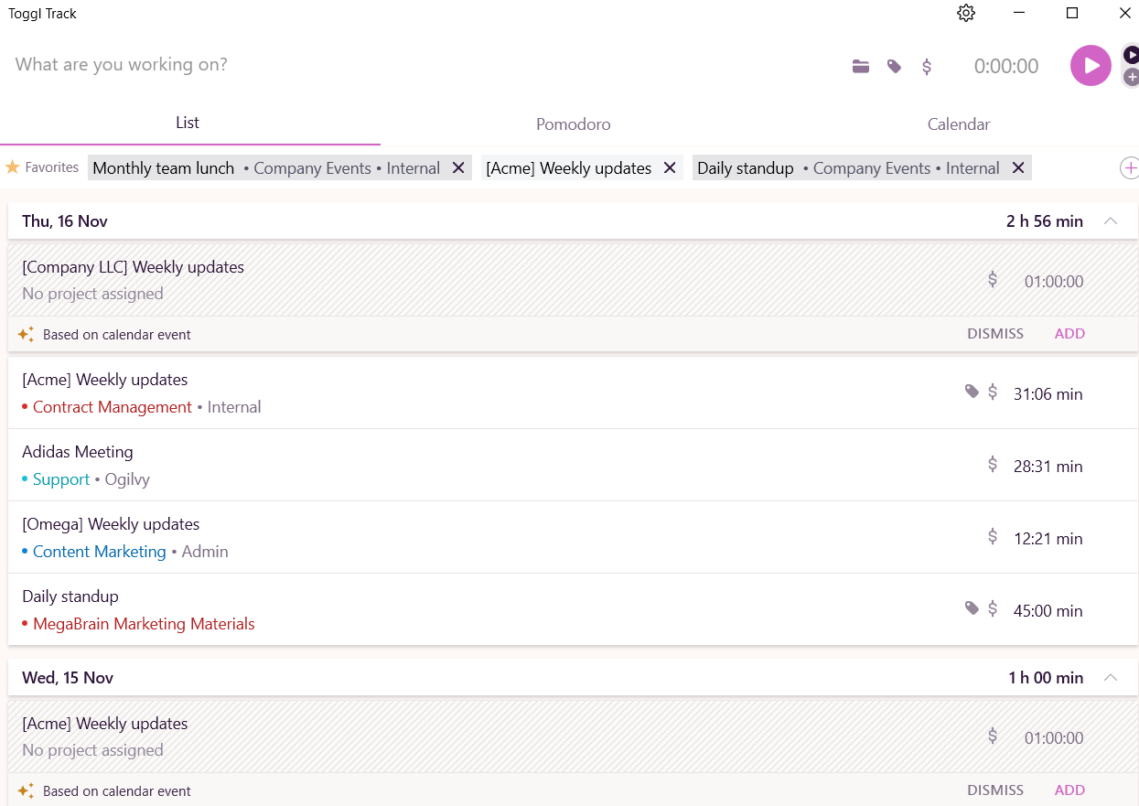
Task: Click the What are you working on field
Action: (300, 65)
